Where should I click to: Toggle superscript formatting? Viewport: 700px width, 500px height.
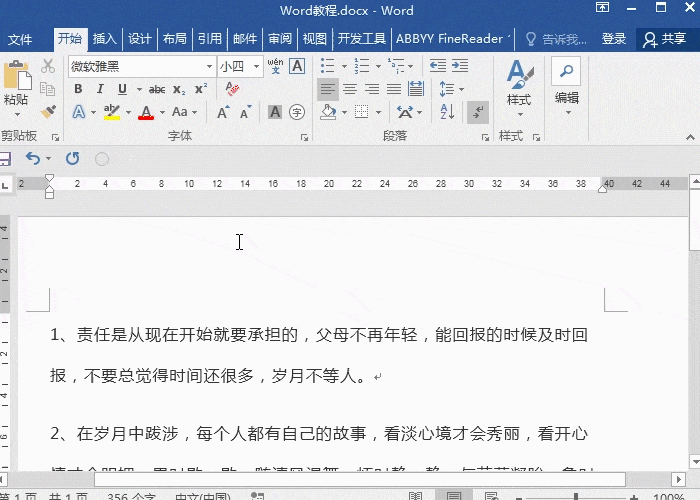201,89
